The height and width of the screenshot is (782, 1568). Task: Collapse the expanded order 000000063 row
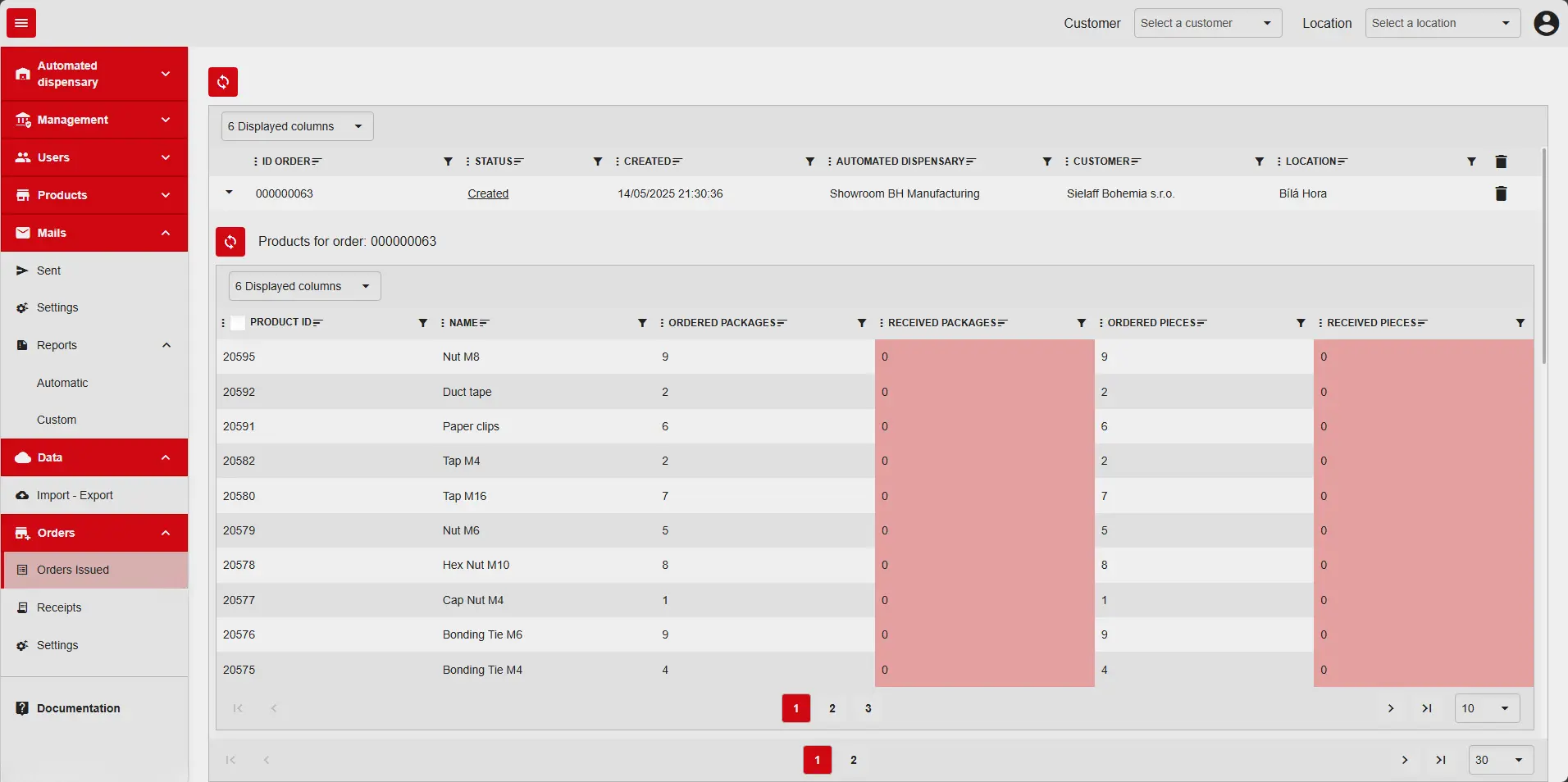pyautogui.click(x=229, y=193)
